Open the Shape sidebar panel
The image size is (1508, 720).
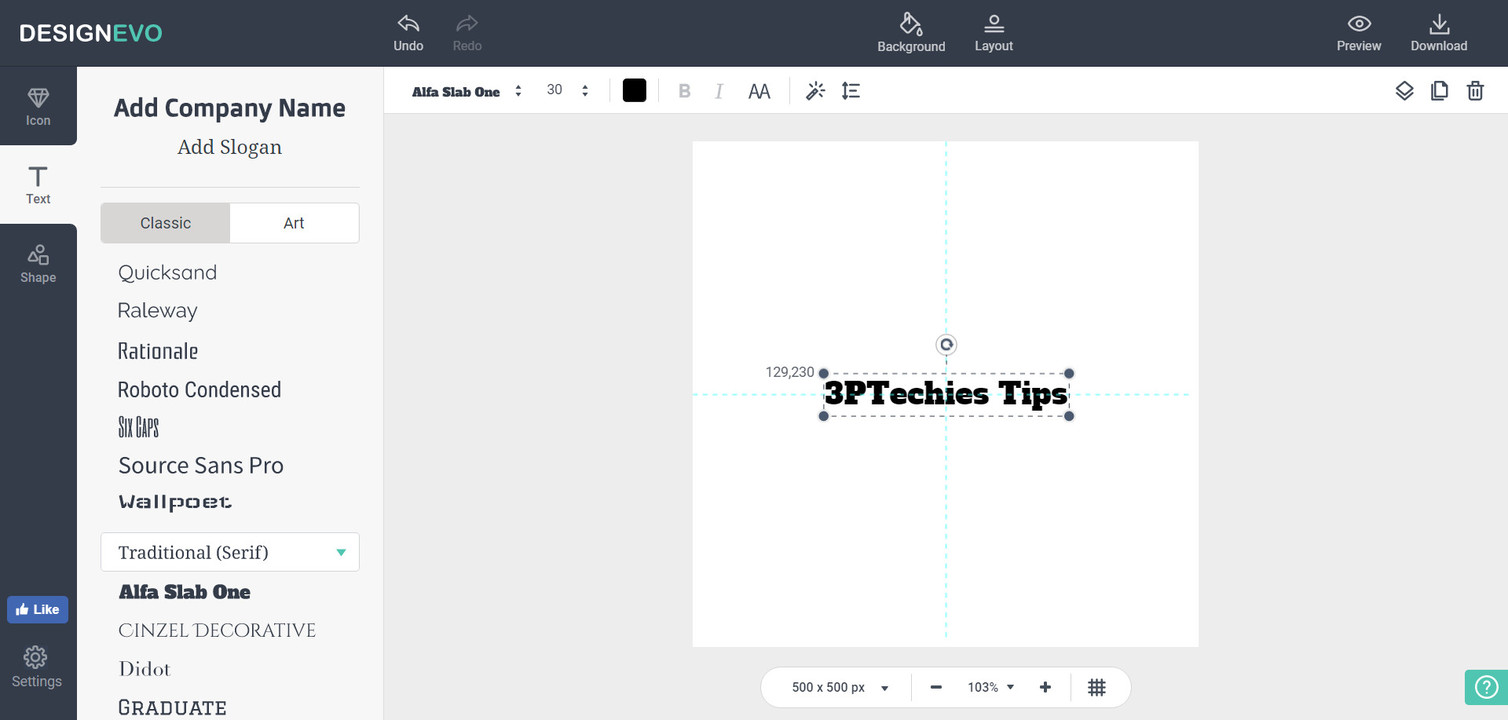(38, 263)
